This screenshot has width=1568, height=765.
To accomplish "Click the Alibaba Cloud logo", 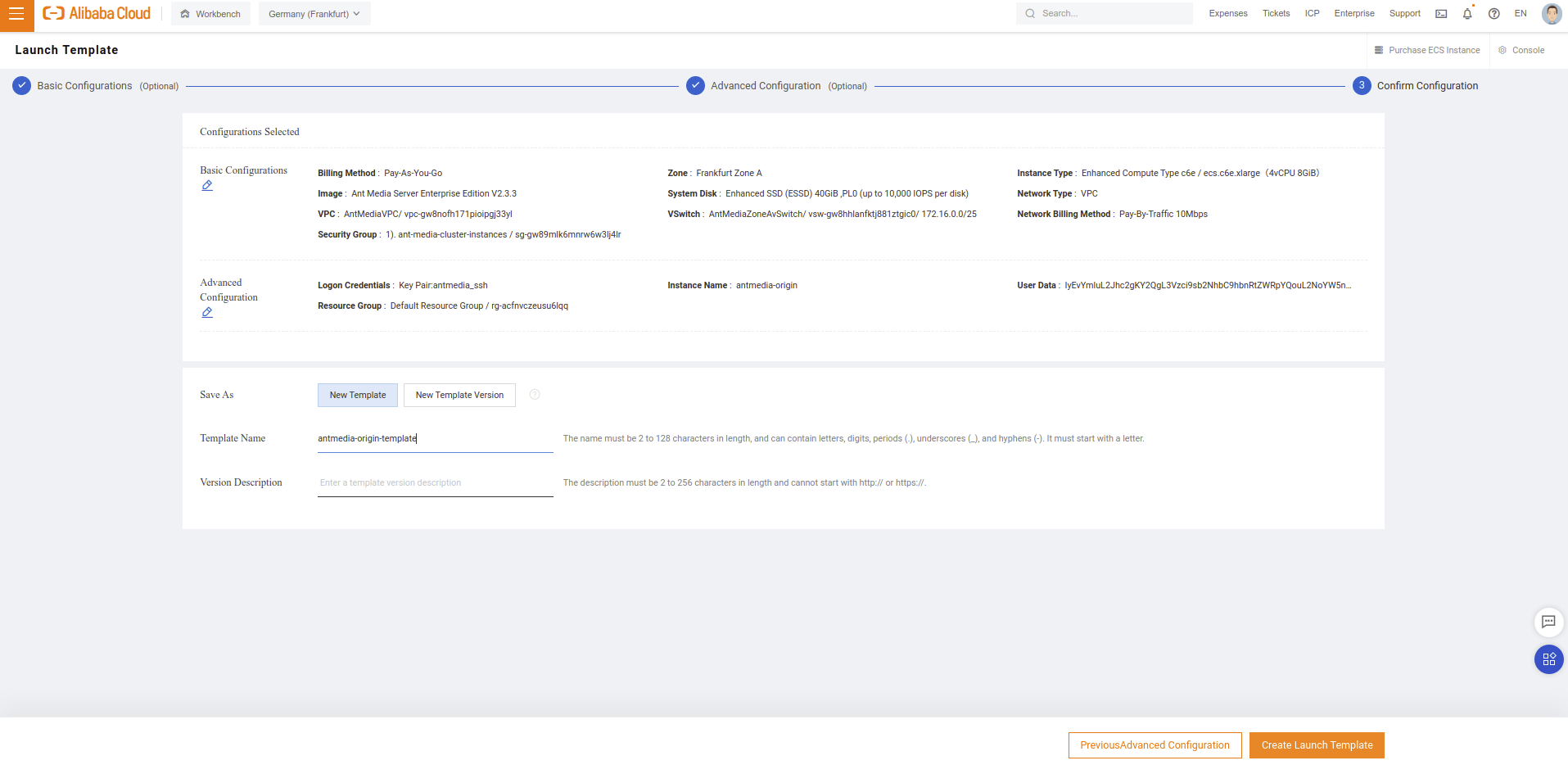I will pos(97,13).
